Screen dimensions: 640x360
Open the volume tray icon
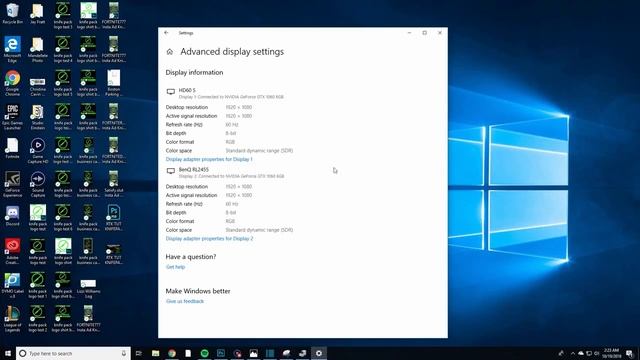[596, 353]
